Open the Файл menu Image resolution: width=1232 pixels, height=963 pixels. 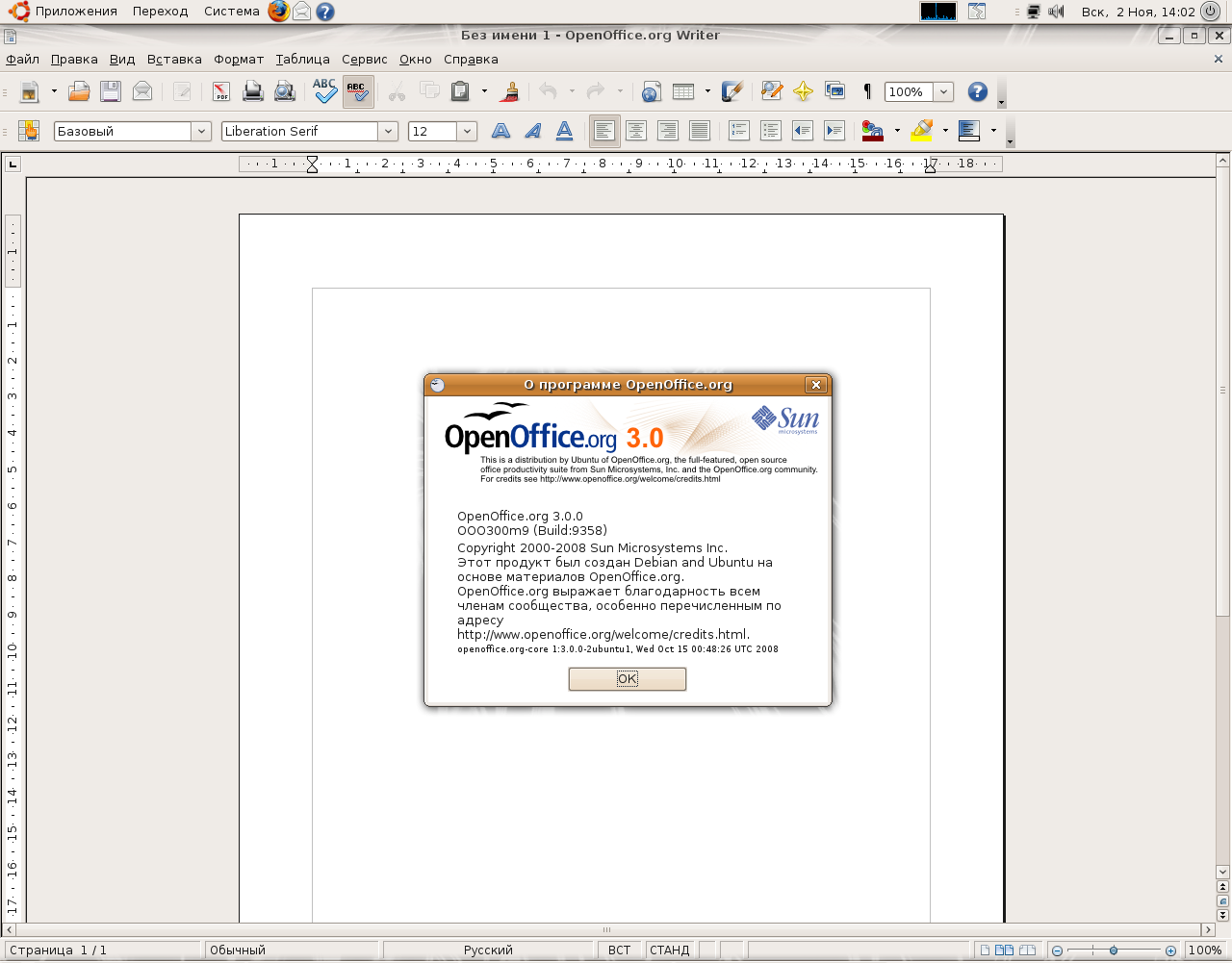pyautogui.click(x=23, y=59)
